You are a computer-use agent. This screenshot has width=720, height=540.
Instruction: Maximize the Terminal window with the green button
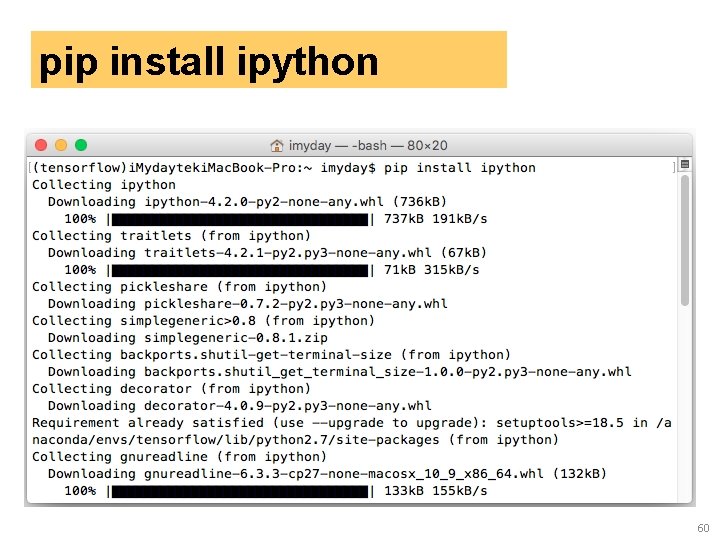tap(81, 146)
